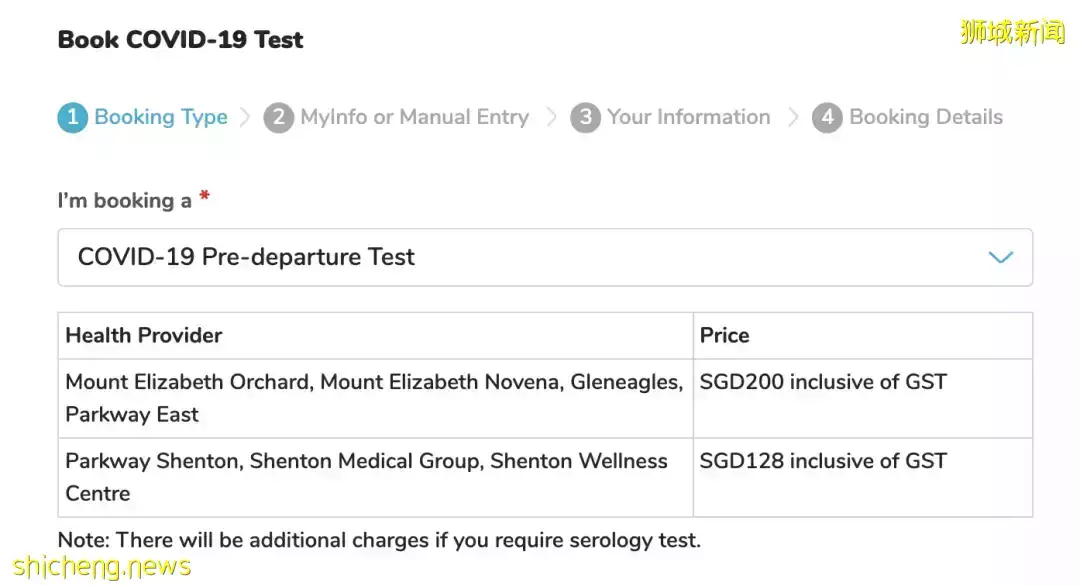Open the Your Information step
Viewport: 1080px width, 586px height.
click(688, 118)
